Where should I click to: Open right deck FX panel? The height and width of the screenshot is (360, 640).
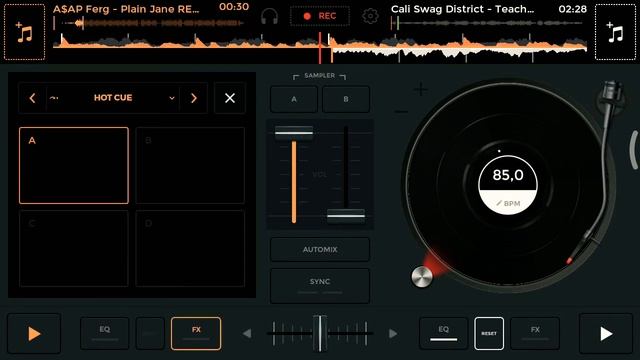[535, 333]
